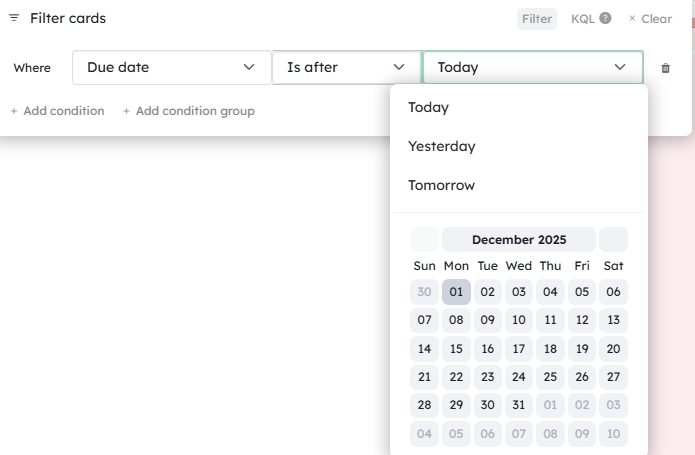The image size is (695, 455).
Task: Pick December 25 in the calendar
Action: click(x=550, y=377)
